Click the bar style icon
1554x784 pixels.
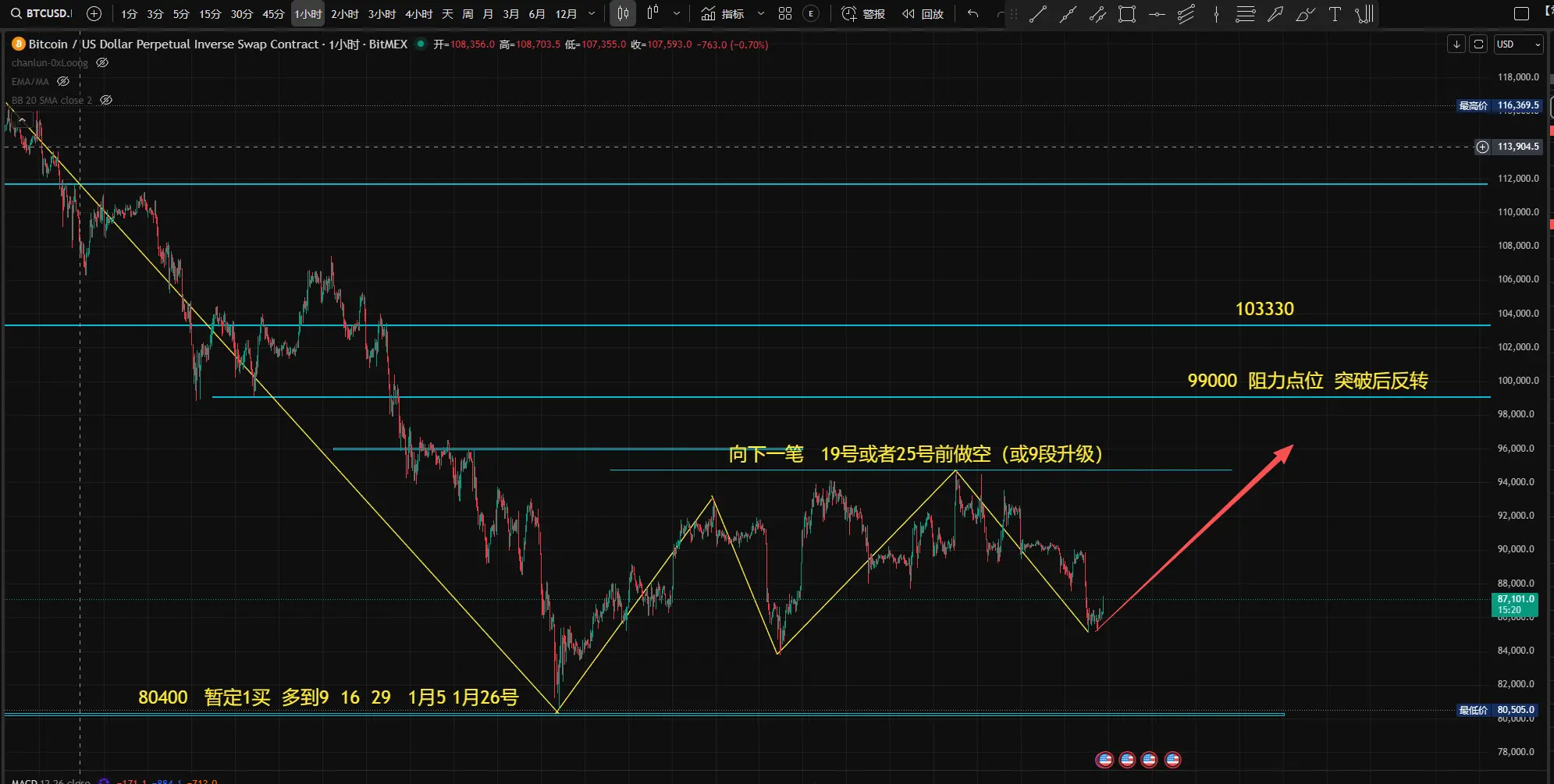click(653, 13)
